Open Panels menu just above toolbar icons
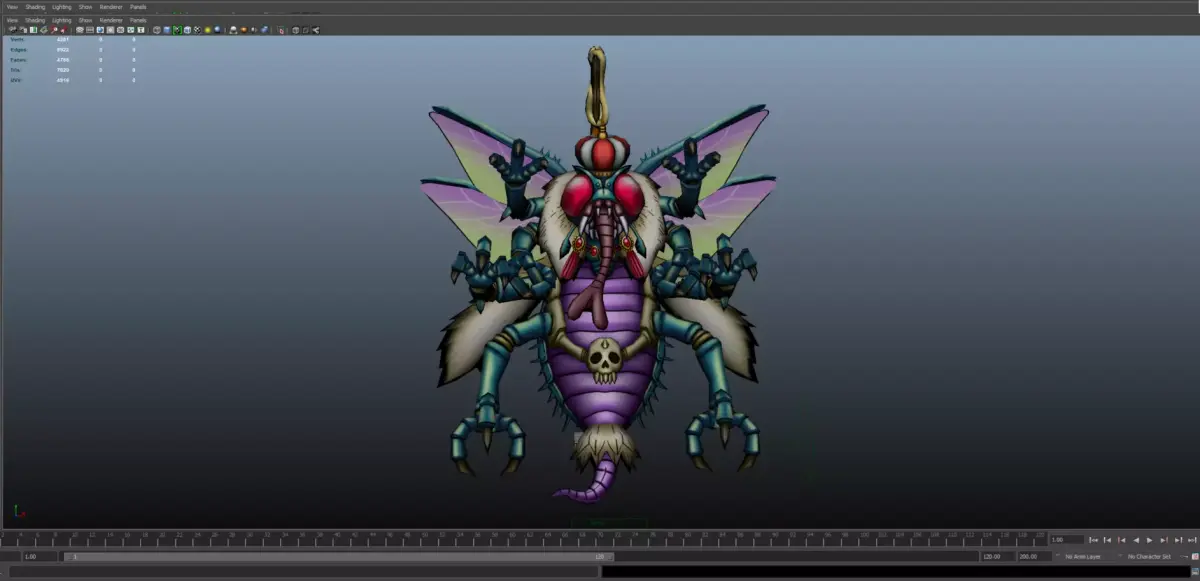1200x581 pixels. (138, 20)
